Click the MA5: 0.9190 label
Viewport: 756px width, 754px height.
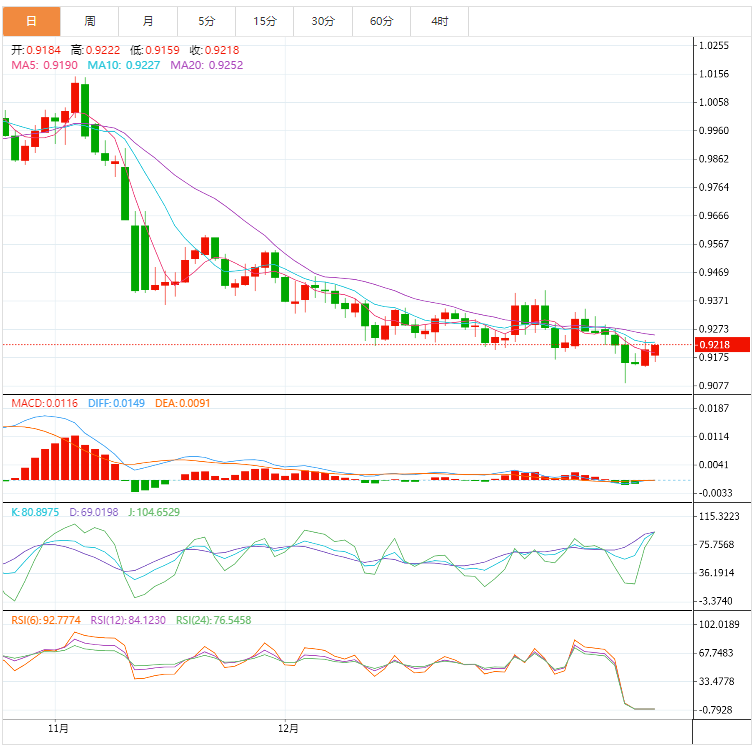[x=44, y=65]
